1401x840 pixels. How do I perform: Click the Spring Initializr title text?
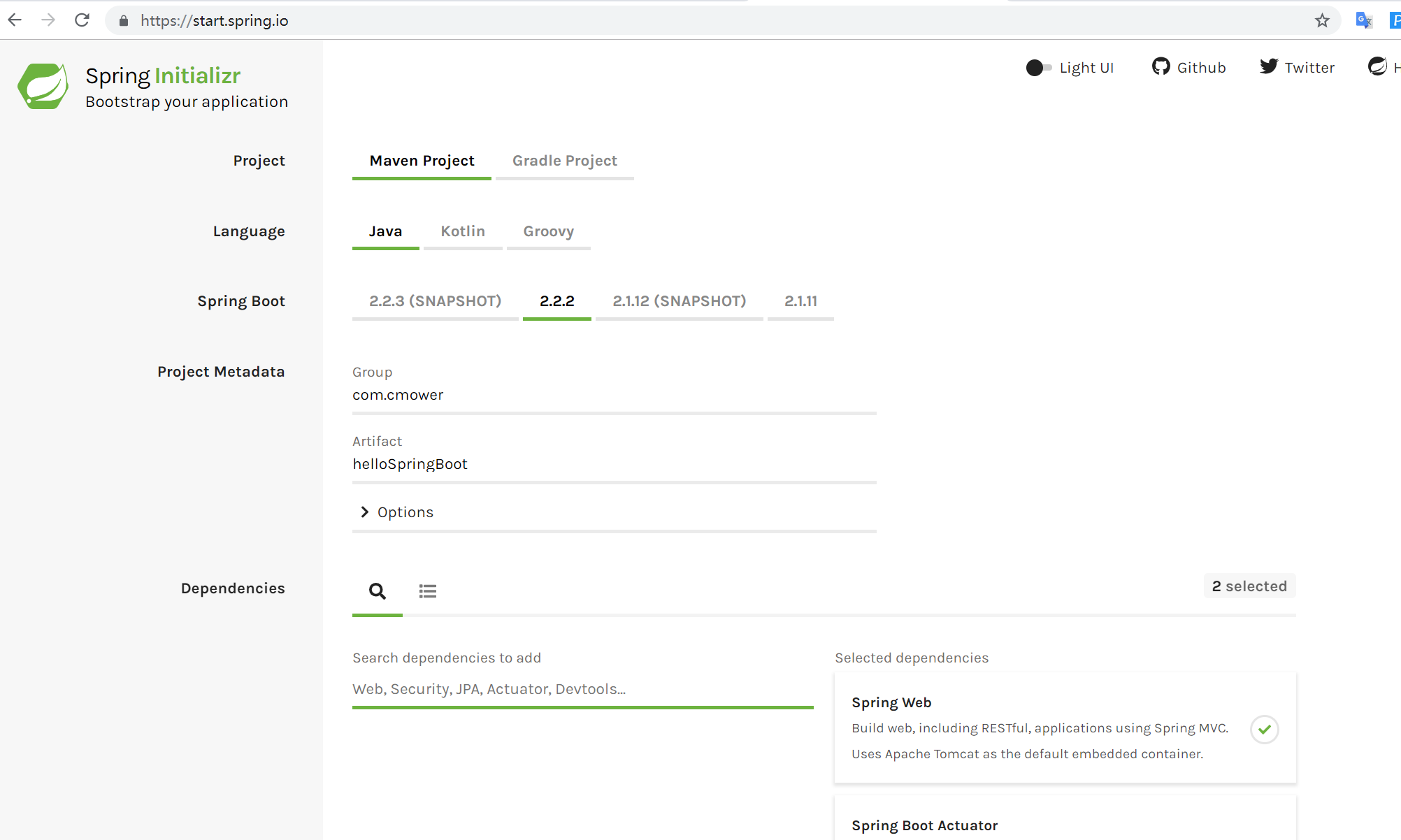click(163, 75)
